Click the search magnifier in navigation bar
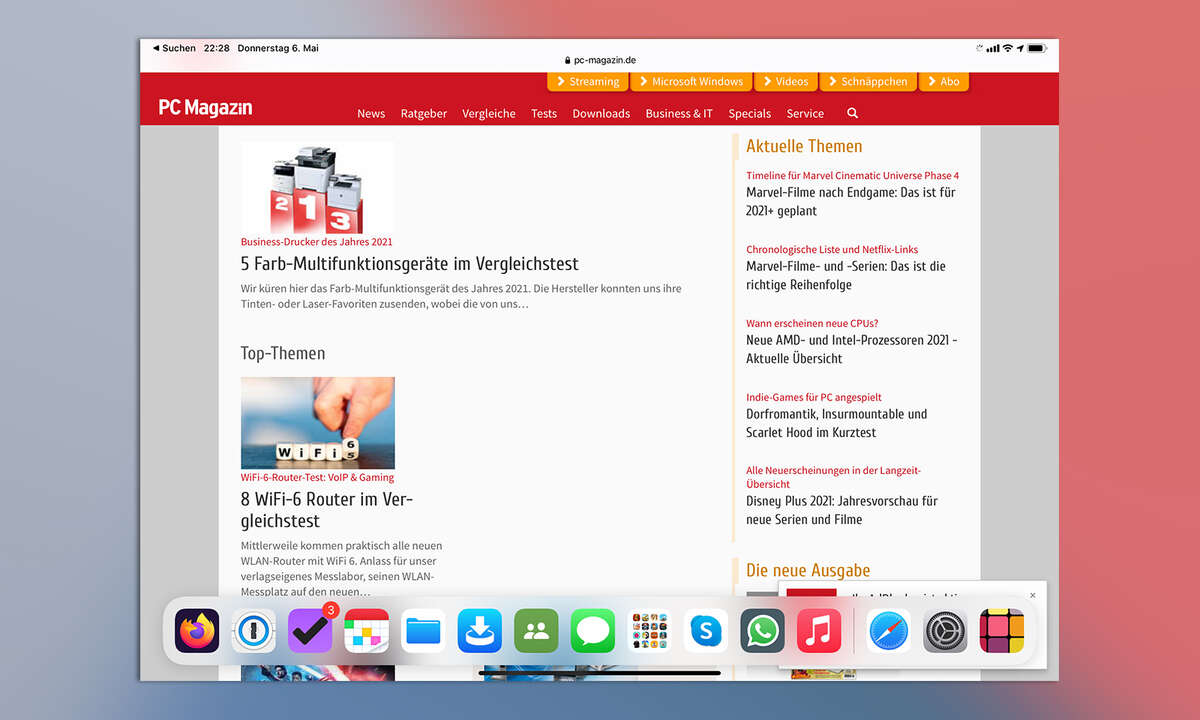 (x=852, y=113)
